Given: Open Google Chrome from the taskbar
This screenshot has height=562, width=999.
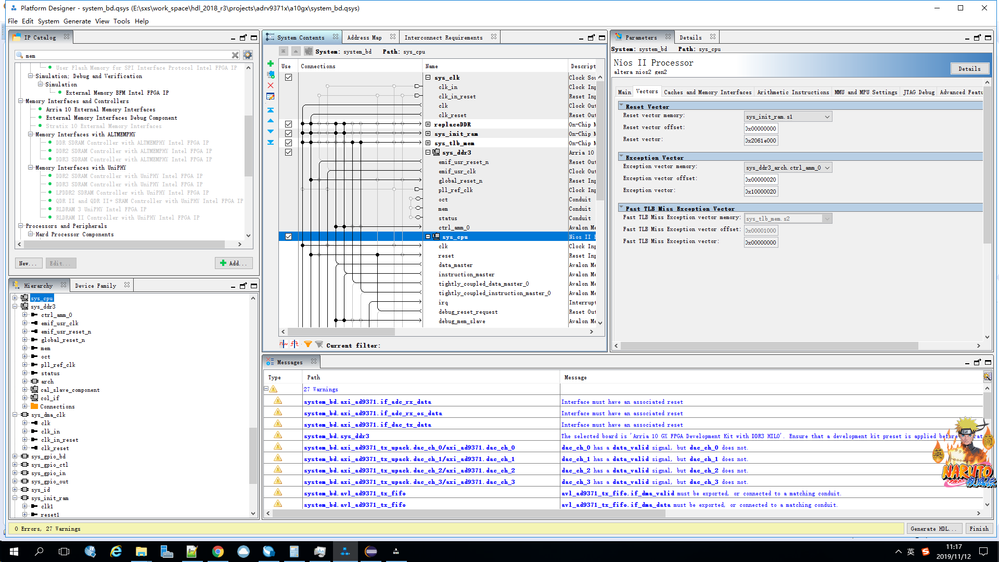Looking at the screenshot, I should tap(217, 551).
